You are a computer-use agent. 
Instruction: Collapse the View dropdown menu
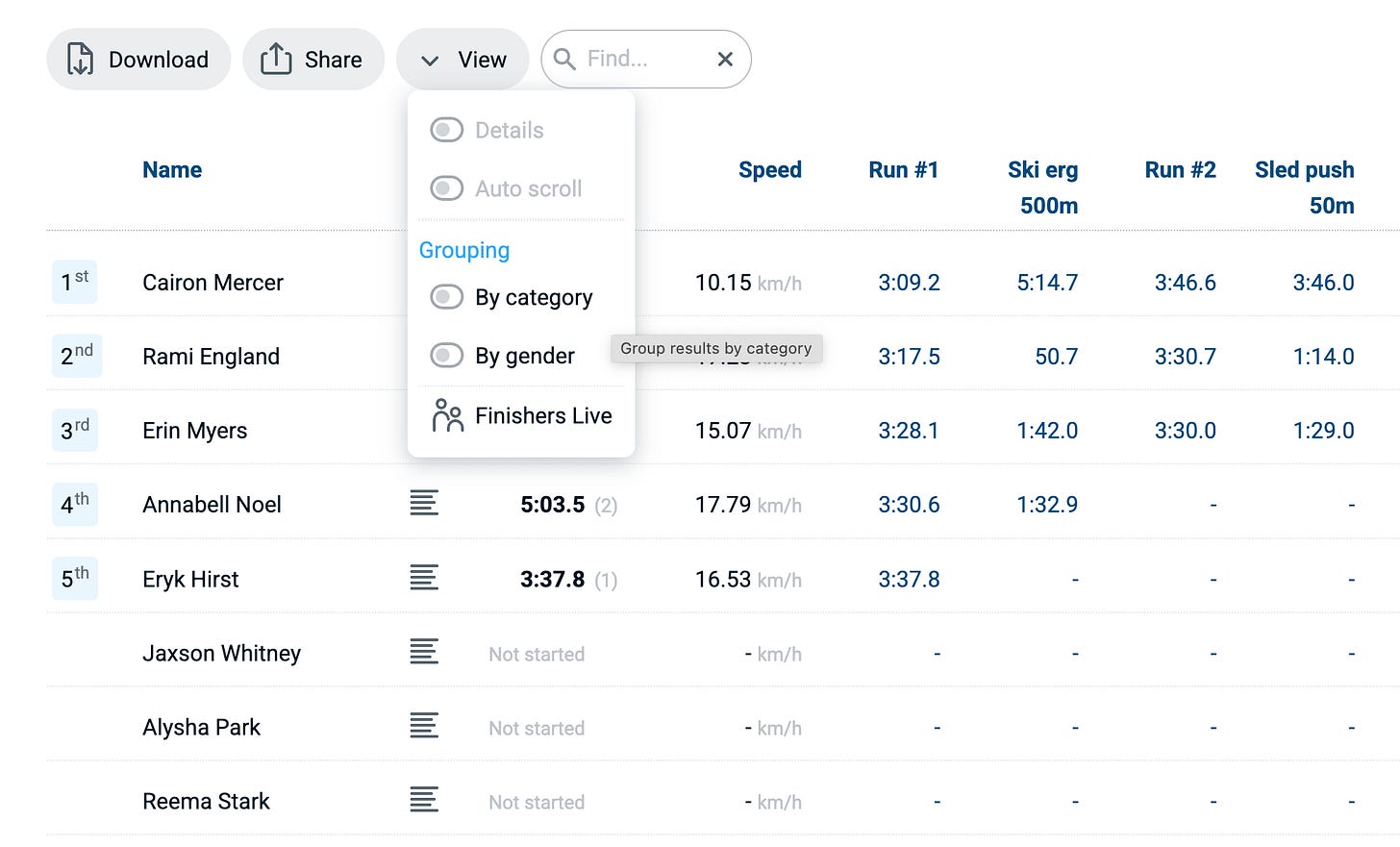click(x=462, y=60)
